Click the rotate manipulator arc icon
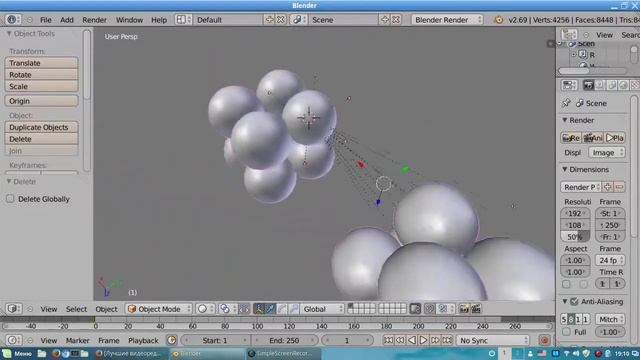The image size is (640, 360). coord(282,309)
